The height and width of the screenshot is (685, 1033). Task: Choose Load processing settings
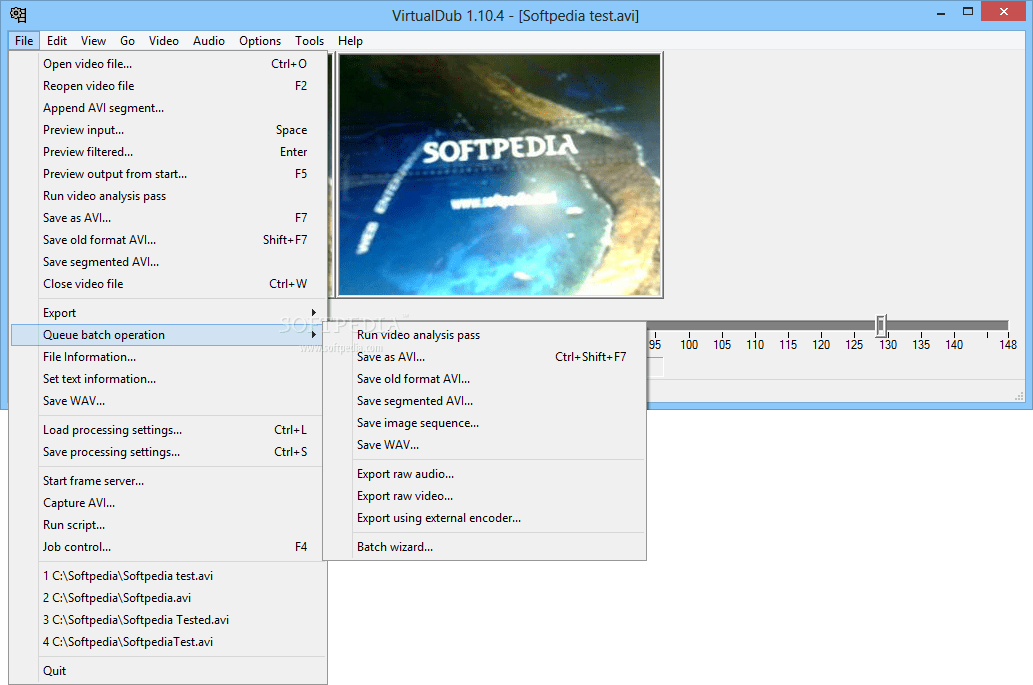[112, 429]
